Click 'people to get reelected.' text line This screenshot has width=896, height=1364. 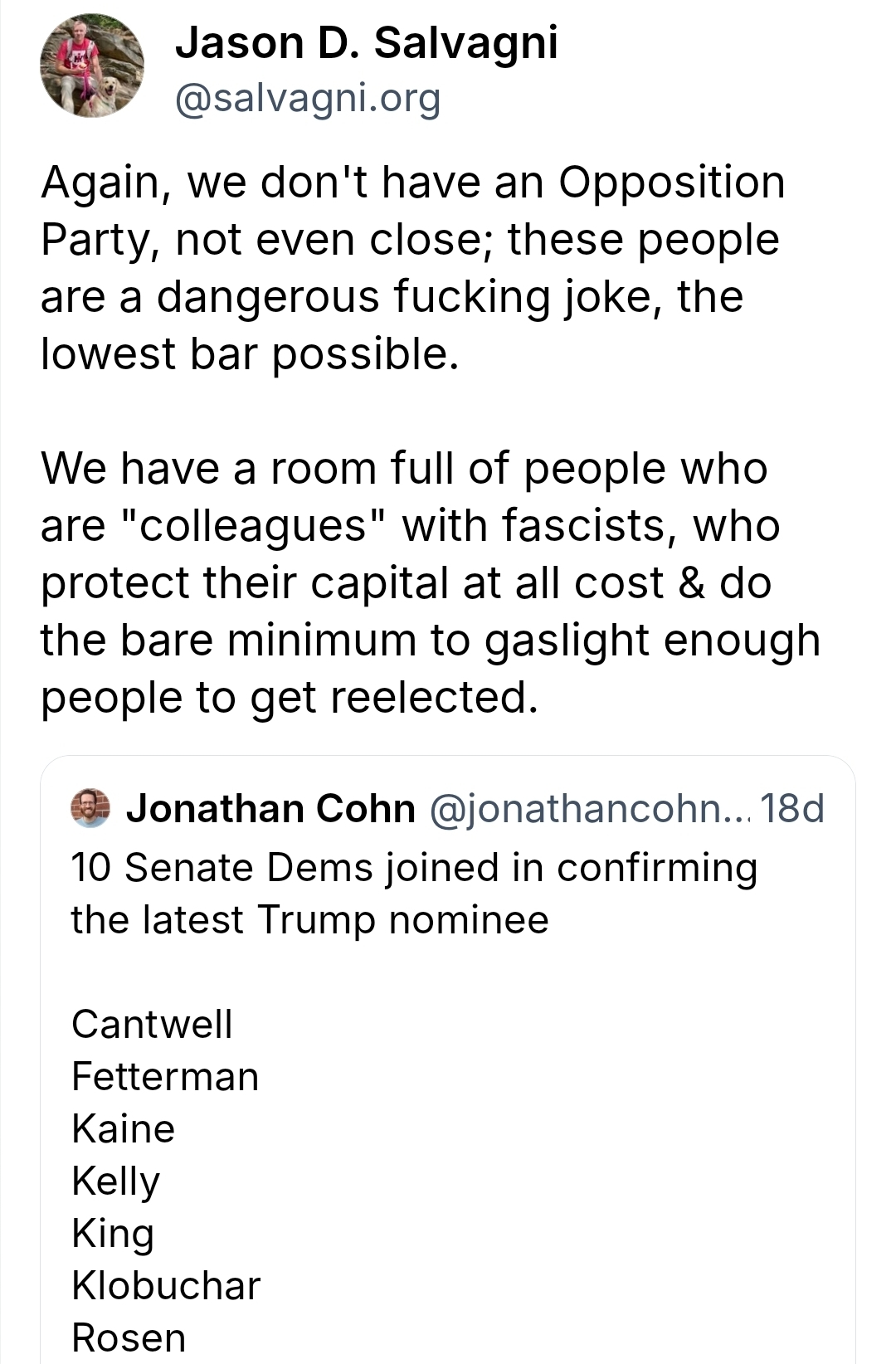(x=290, y=697)
